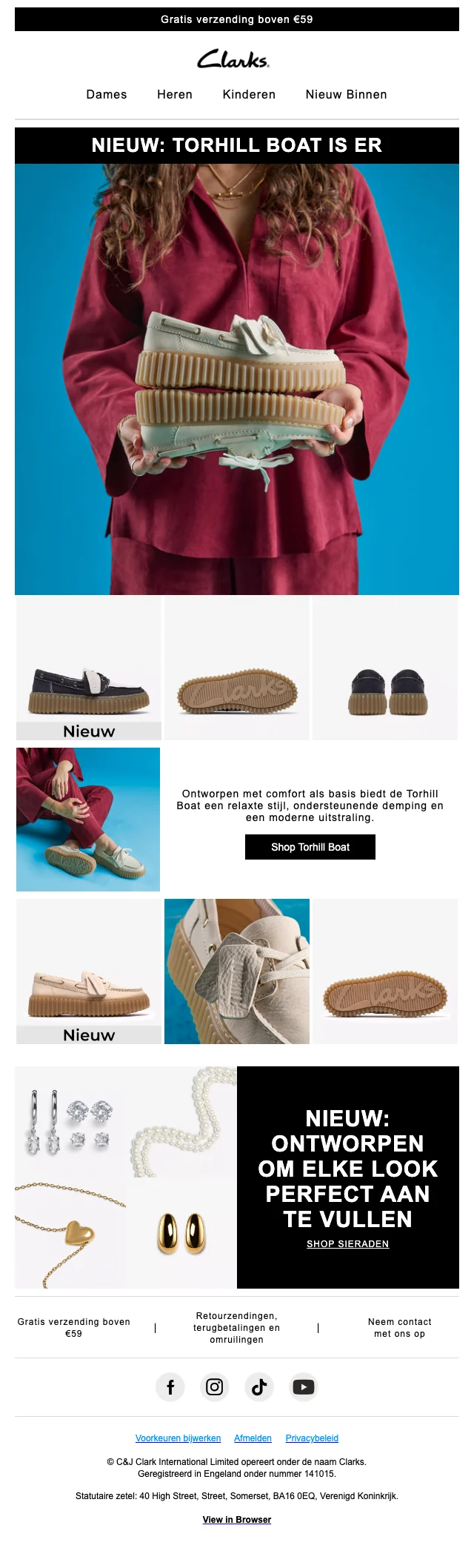The width and height of the screenshot is (474, 1568).
Task: Open the Clarks TikTok icon
Action: point(259,1387)
